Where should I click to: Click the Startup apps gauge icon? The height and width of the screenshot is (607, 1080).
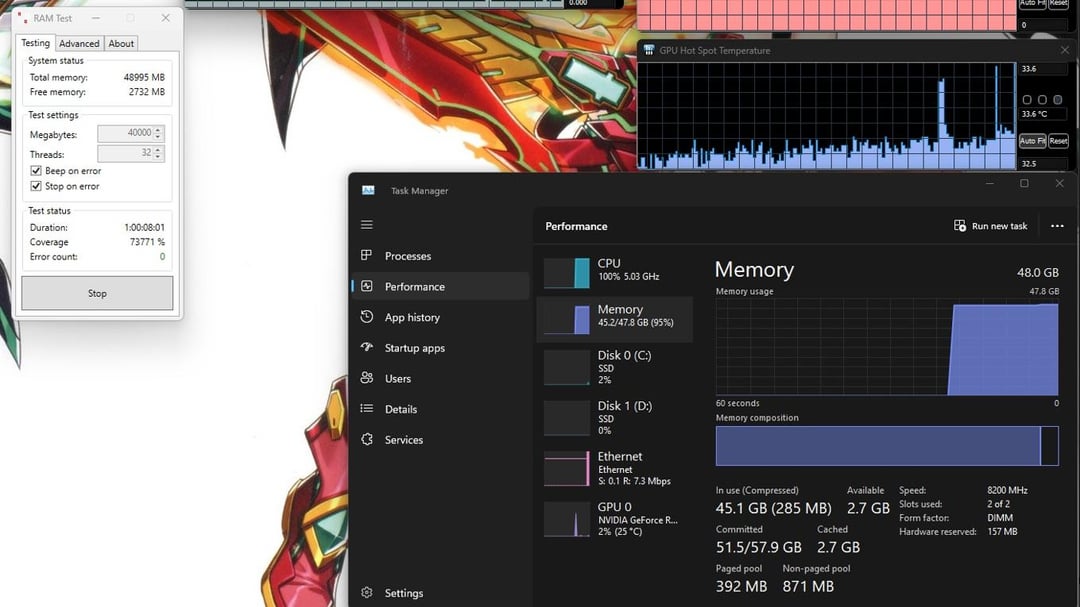[x=366, y=347]
